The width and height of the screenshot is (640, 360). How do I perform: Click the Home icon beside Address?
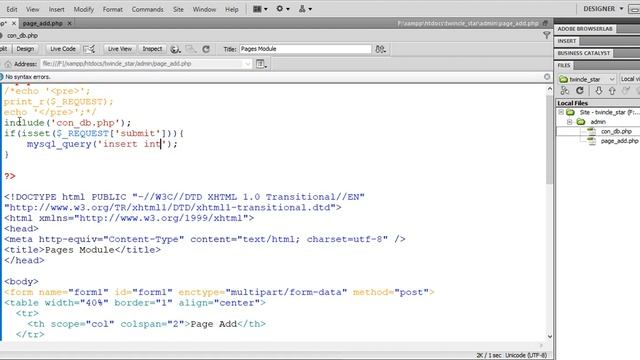coord(8,64)
